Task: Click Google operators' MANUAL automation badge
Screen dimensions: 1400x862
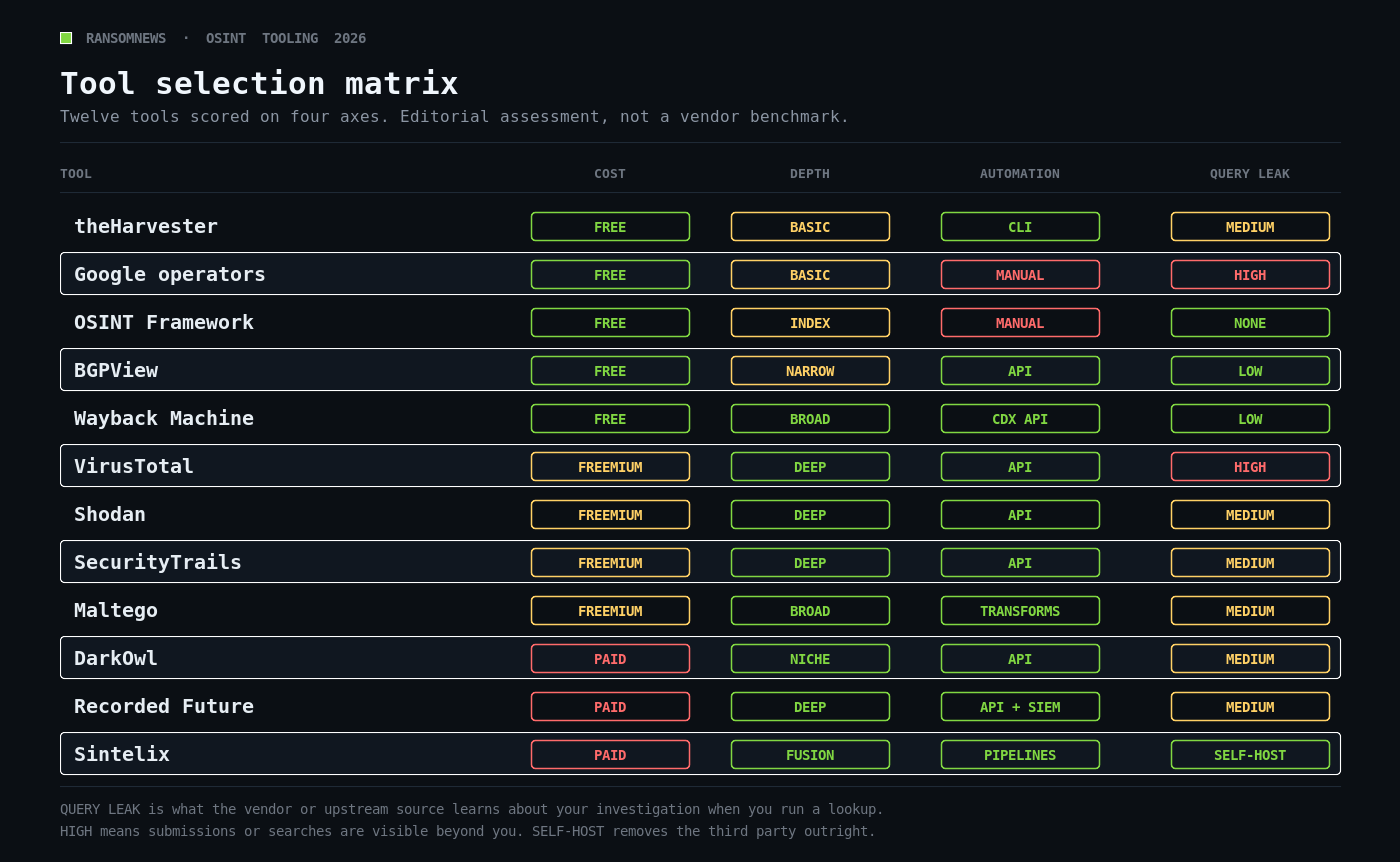Action: [x=1020, y=275]
